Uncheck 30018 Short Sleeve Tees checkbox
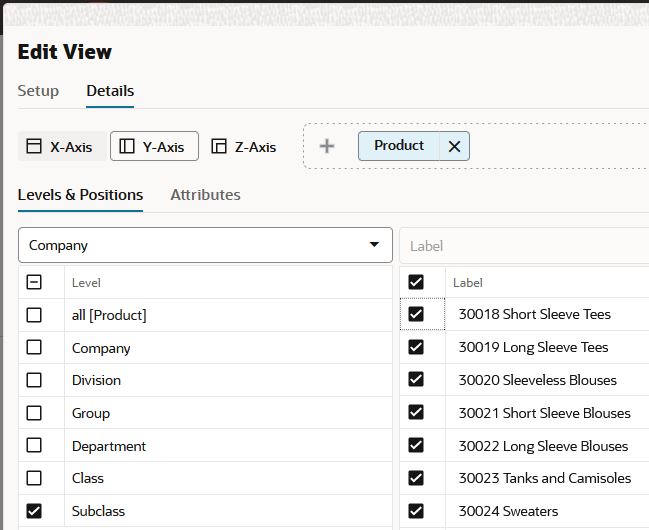The image size is (649, 530). coord(416,314)
